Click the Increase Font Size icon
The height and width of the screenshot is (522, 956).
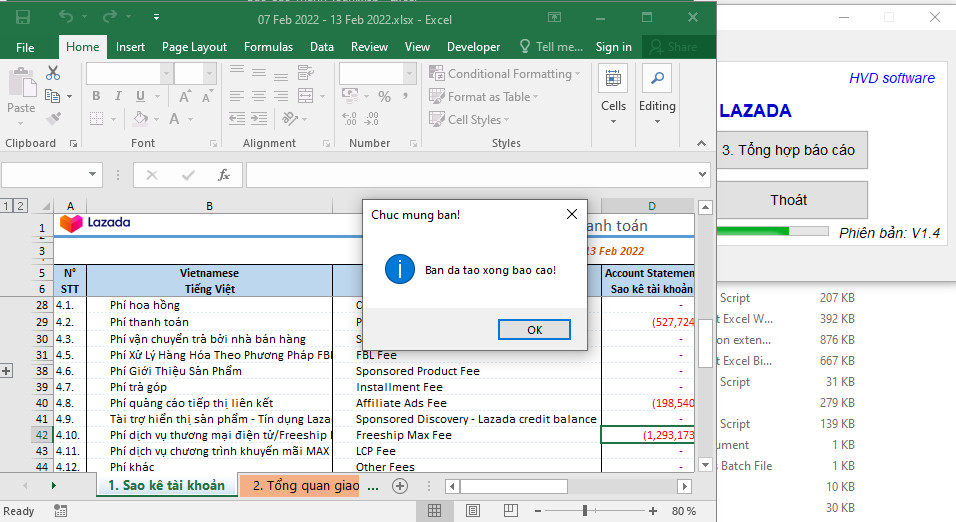[185, 96]
